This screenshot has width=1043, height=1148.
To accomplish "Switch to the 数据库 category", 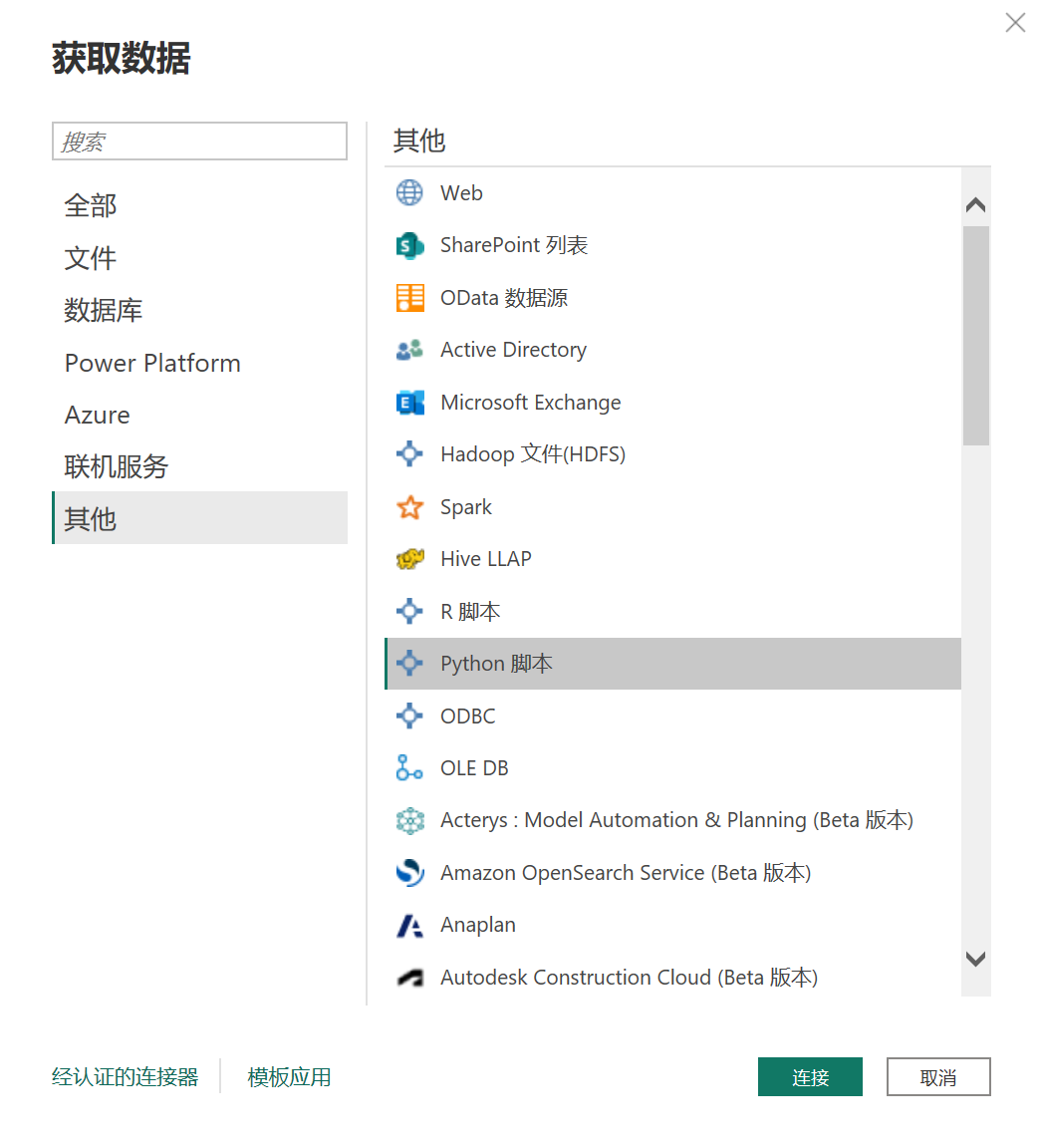I will [104, 310].
